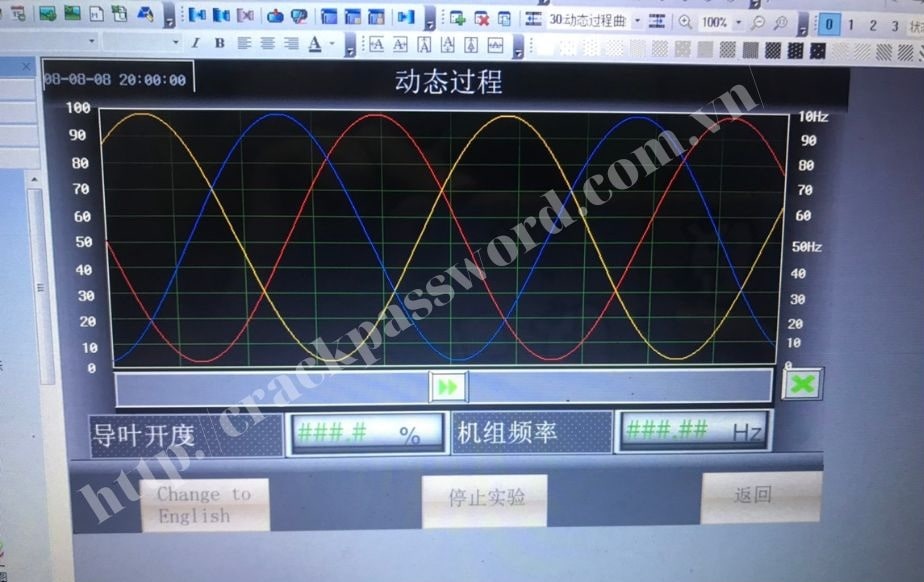Click the green fast-forward arrow below the chart
Screen dimensions: 924x582
pos(448,386)
